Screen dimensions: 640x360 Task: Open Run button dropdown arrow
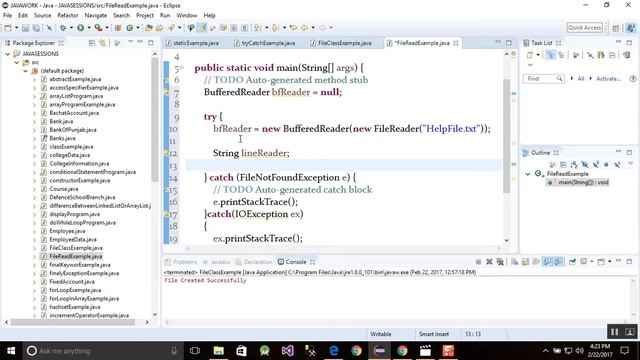89,28
